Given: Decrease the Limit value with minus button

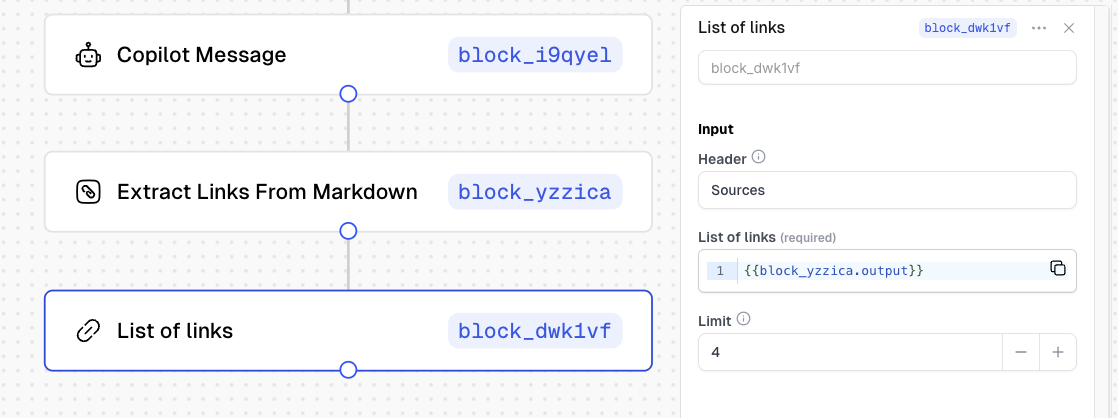Looking at the screenshot, I should pyautogui.click(x=1021, y=352).
